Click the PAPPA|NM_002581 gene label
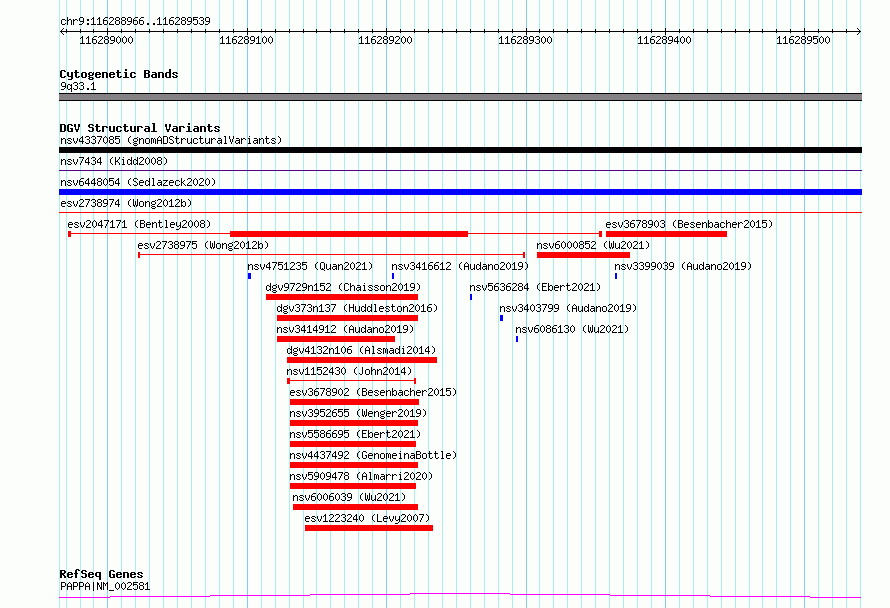 (x=105, y=586)
